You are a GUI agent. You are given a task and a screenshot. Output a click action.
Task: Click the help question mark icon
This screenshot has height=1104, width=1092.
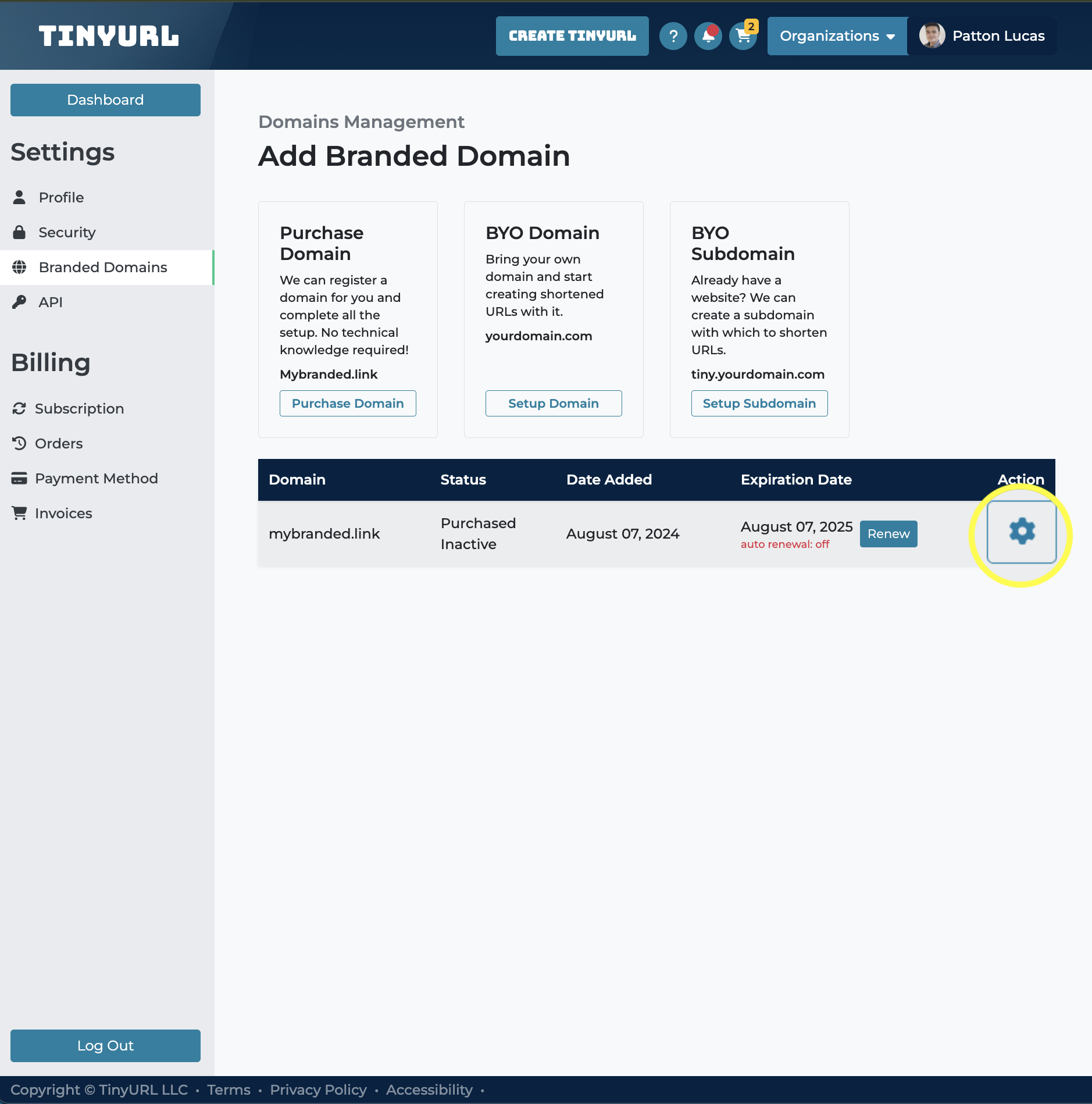click(673, 36)
